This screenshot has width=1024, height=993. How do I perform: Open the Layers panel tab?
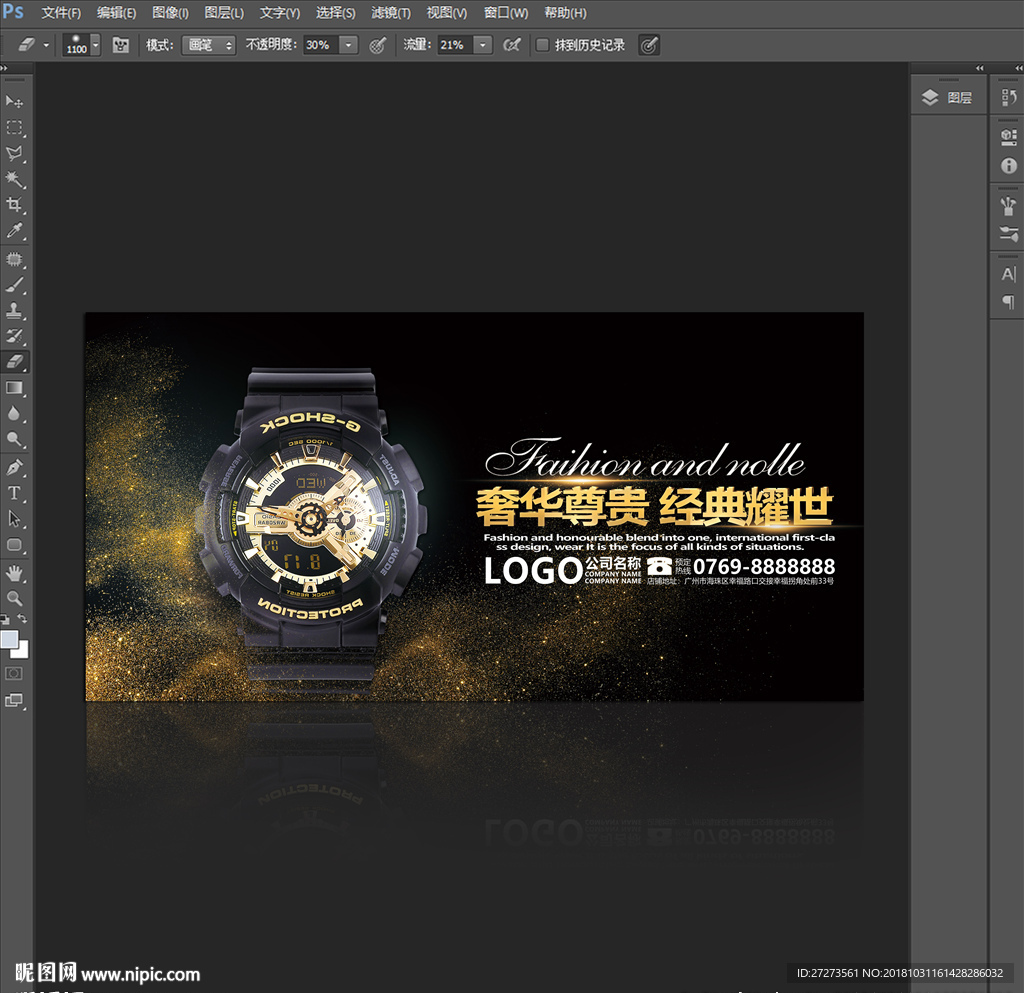pyautogui.click(x=948, y=98)
